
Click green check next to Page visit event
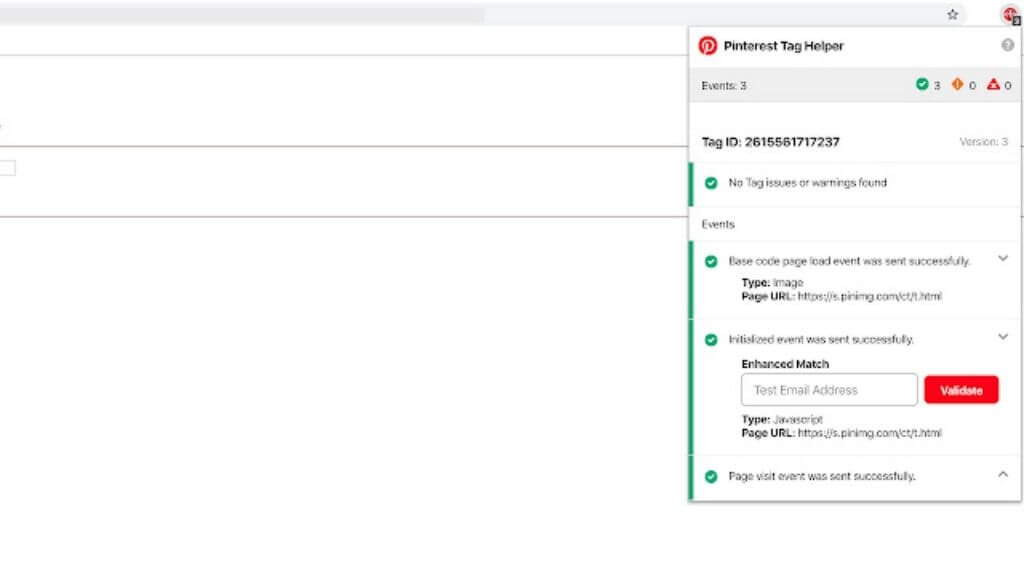[711, 477]
